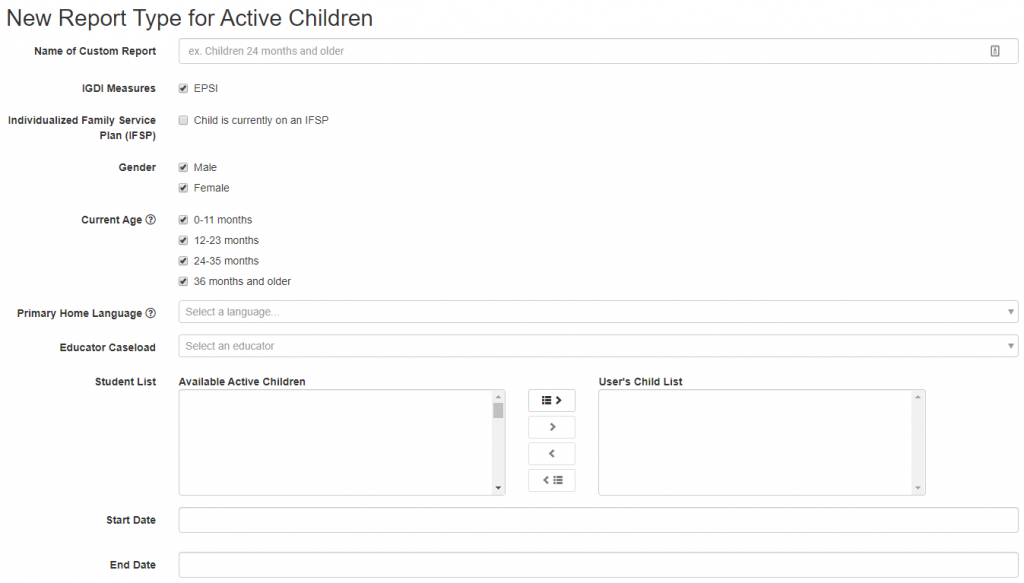Click the Available Active Children scrollbar thumb
The height and width of the screenshot is (583, 1024).
coord(498,410)
